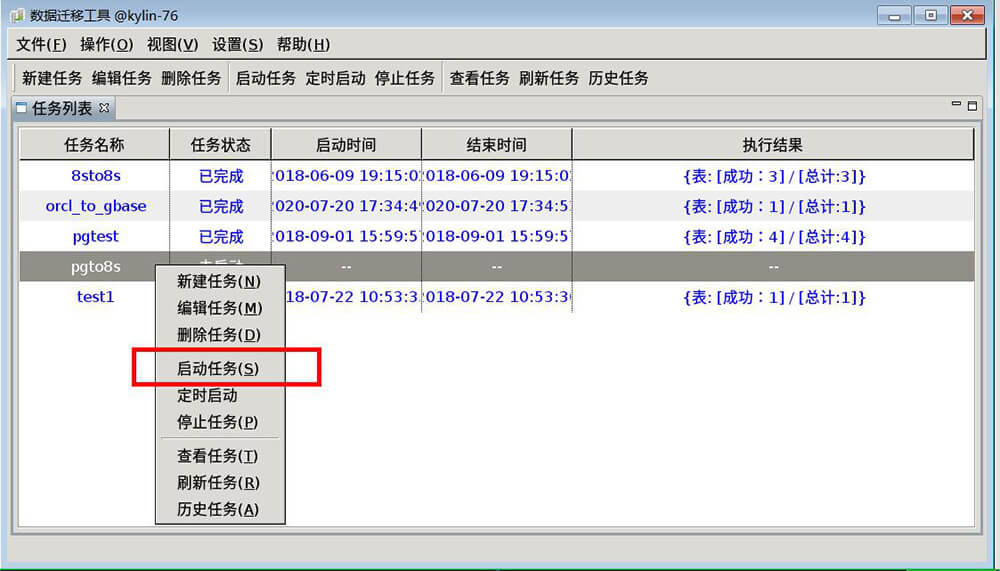Choose 刷新任务(R) in context menu
Screen dimensions: 1000x571
218,483
